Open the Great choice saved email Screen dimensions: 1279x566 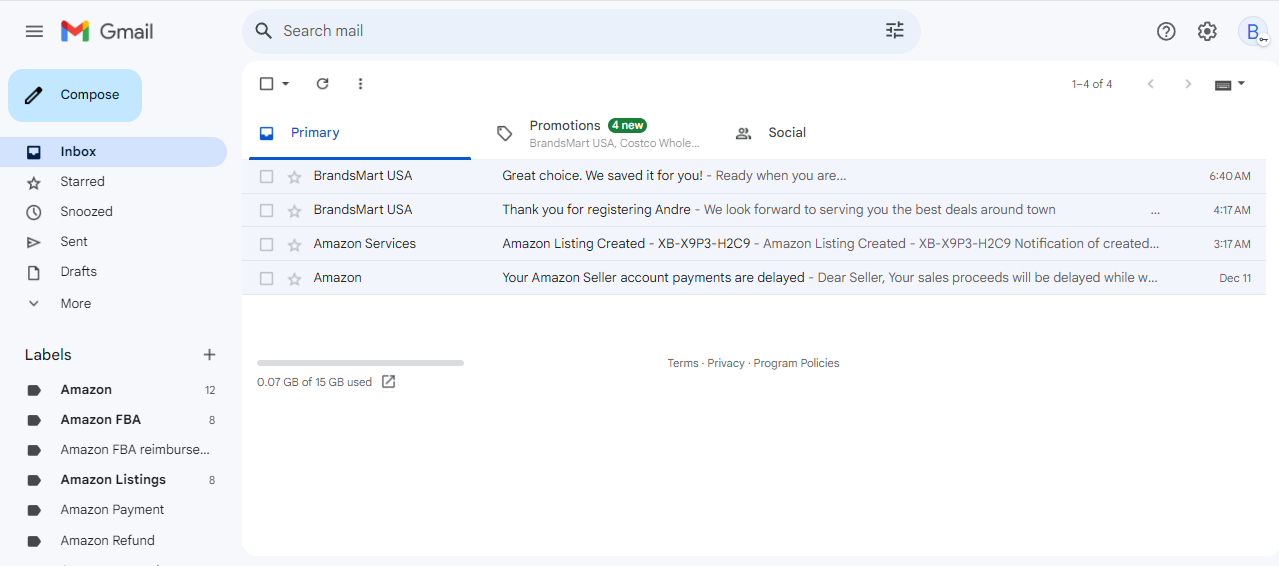754,176
